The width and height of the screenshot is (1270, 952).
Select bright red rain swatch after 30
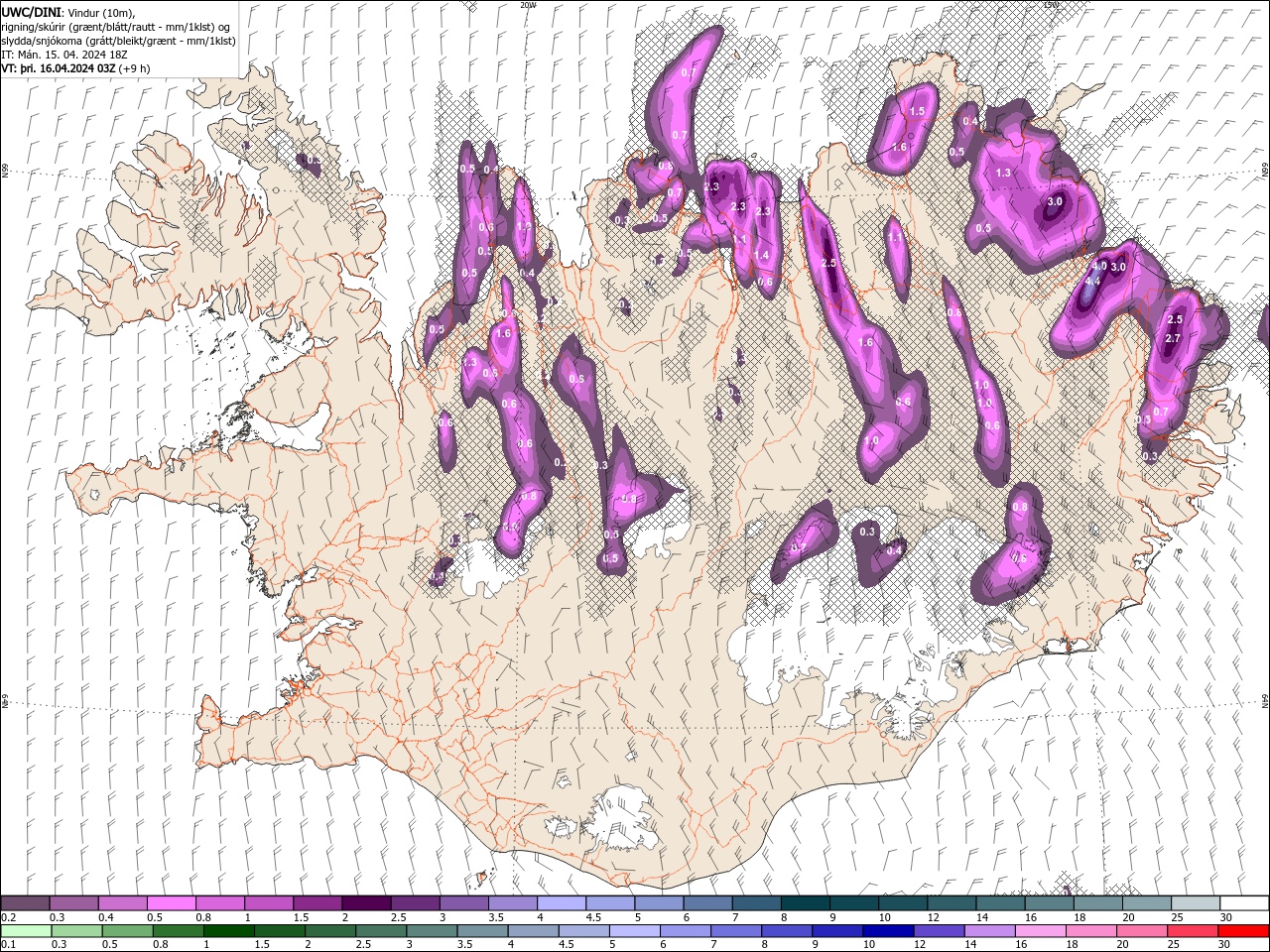pyautogui.click(x=1243, y=931)
